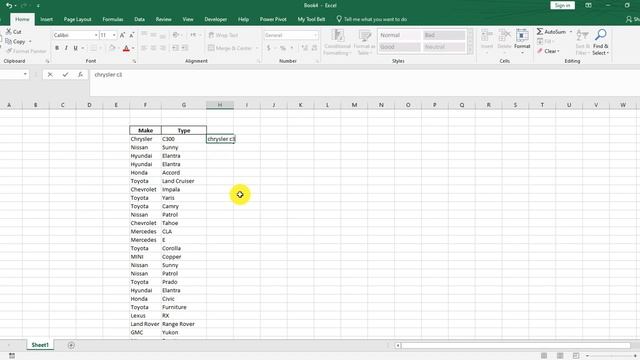Open the Page Layout tab
Image resolution: width=640 pixels, height=360 pixels.
pos(78,19)
